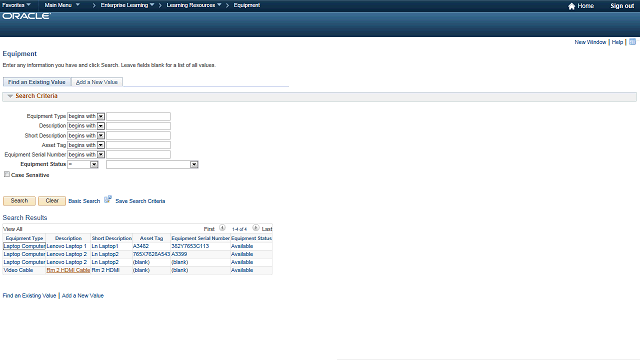640x360 pixels.
Task: Click the Ln Laptop1 short description
Action: [105, 246]
